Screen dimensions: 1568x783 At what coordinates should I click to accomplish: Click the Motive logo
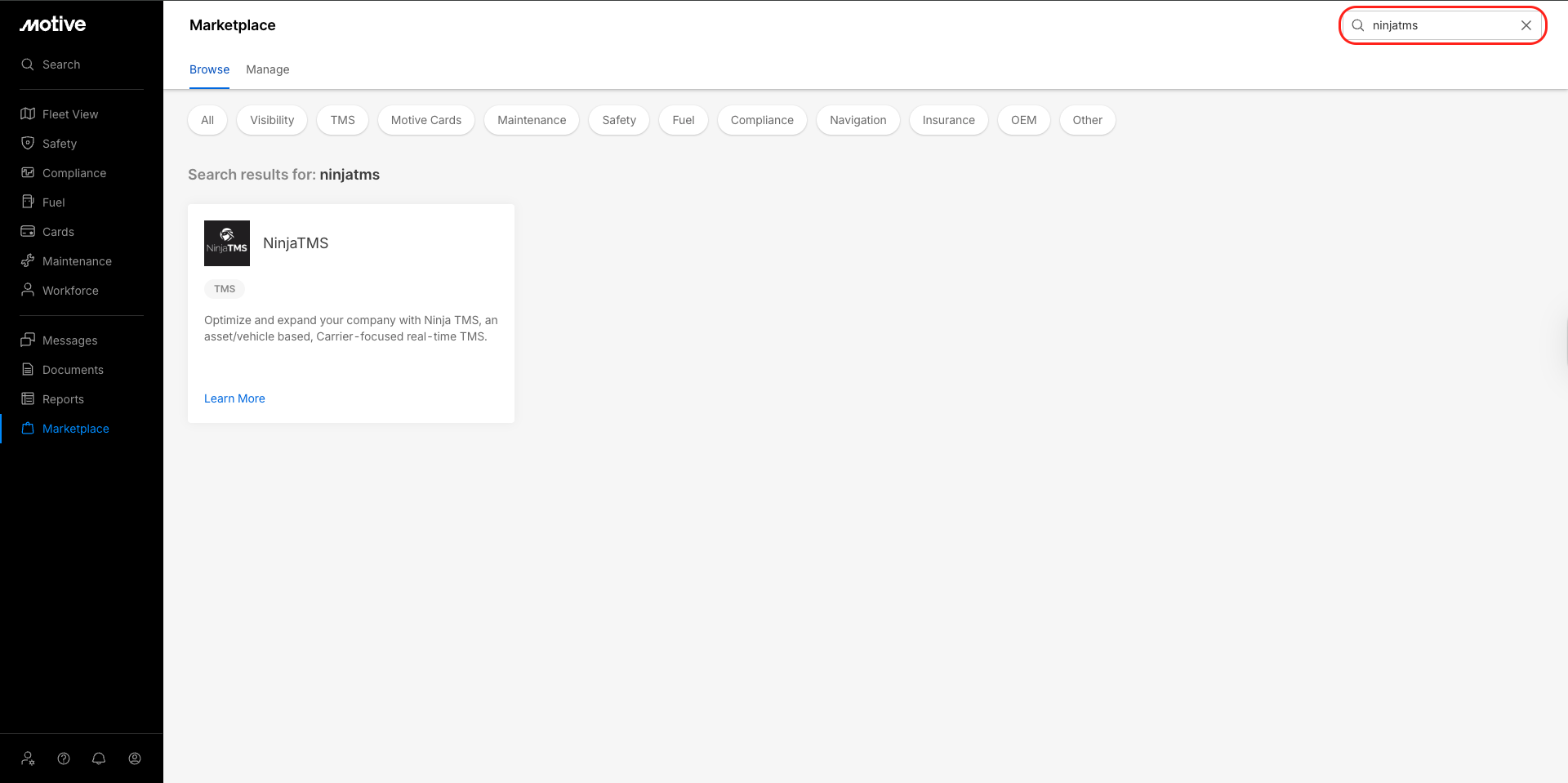click(x=53, y=24)
